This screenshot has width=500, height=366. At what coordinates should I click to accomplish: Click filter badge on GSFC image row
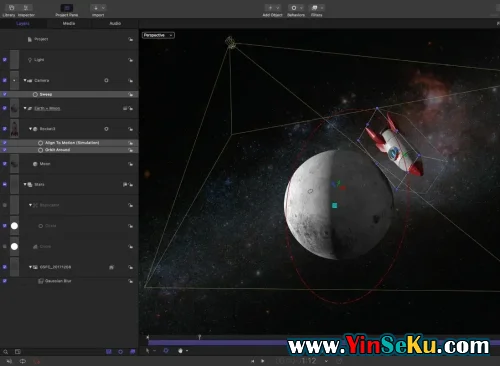111,267
